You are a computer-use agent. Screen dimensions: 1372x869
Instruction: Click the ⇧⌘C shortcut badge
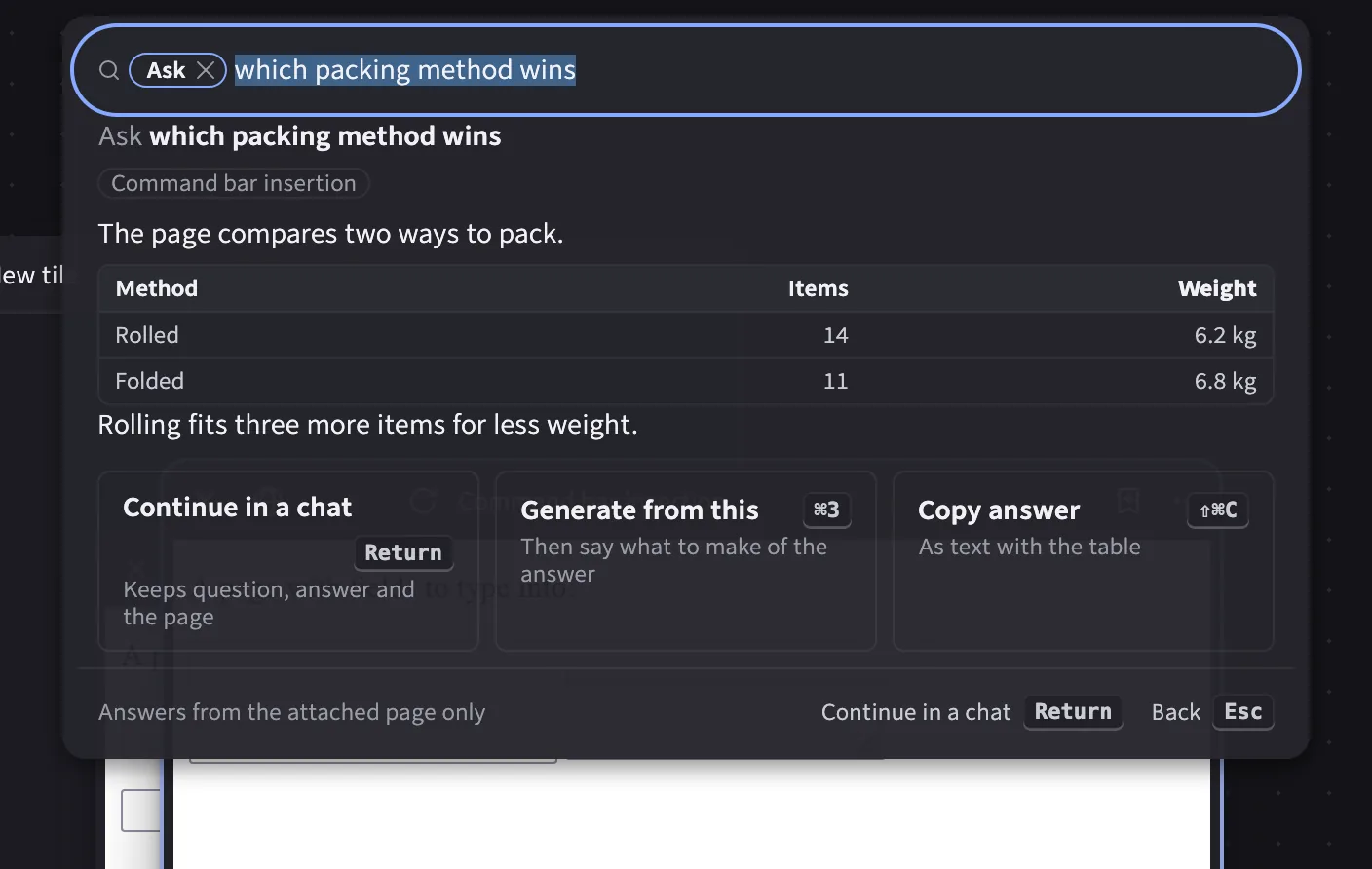pos(1218,510)
